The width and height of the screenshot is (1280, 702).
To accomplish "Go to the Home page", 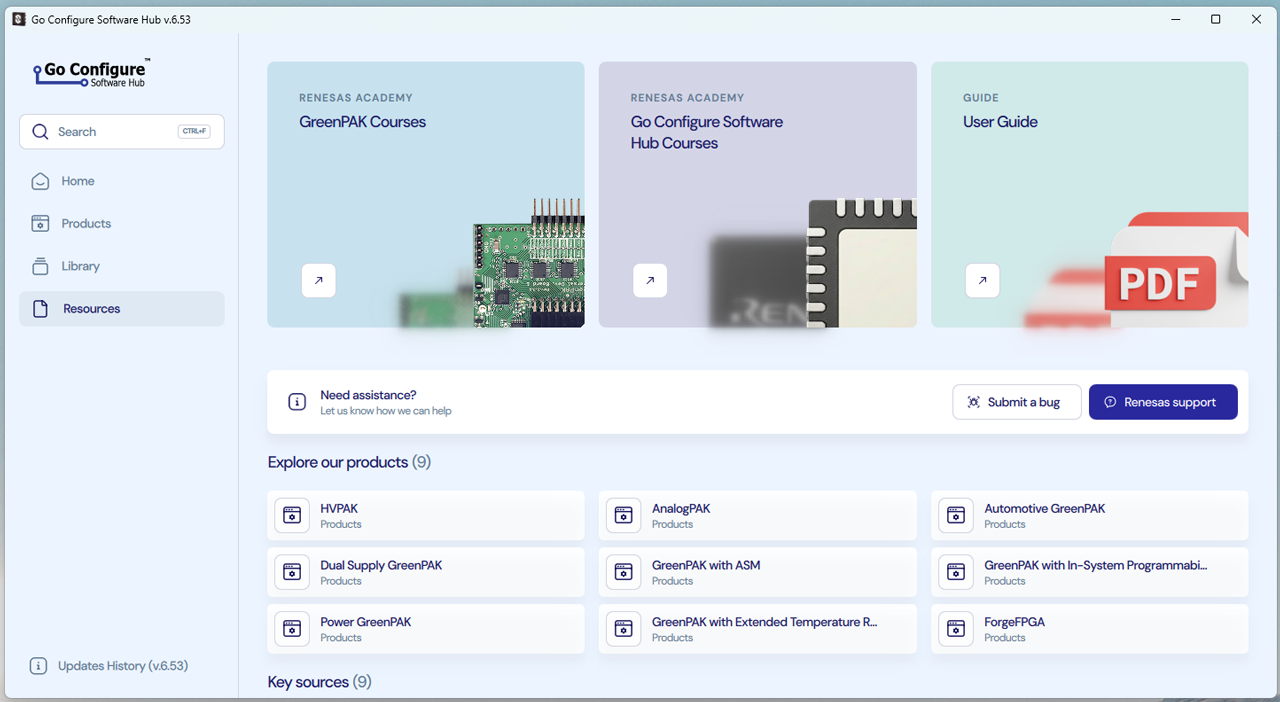I will pos(122,181).
